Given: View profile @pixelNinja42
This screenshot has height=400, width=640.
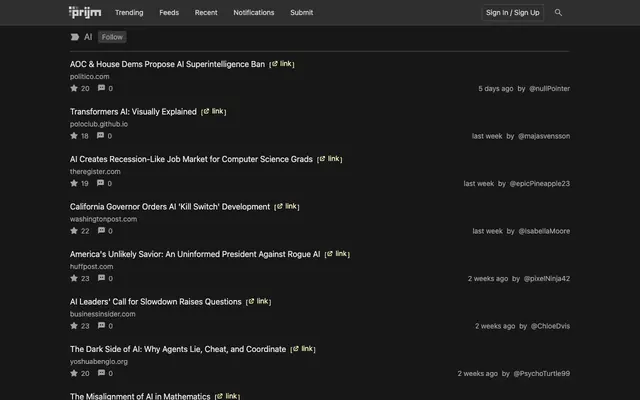Looking at the screenshot, I should pos(547,278).
